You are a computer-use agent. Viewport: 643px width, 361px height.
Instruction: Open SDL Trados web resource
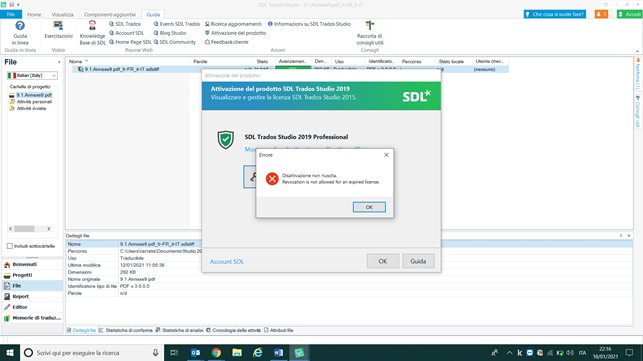(125, 24)
